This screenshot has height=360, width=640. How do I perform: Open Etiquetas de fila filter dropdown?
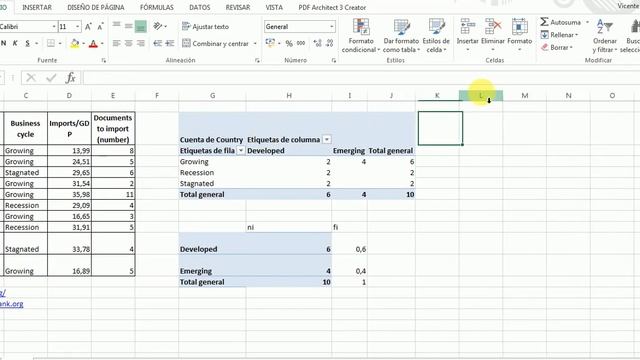(241, 151)
